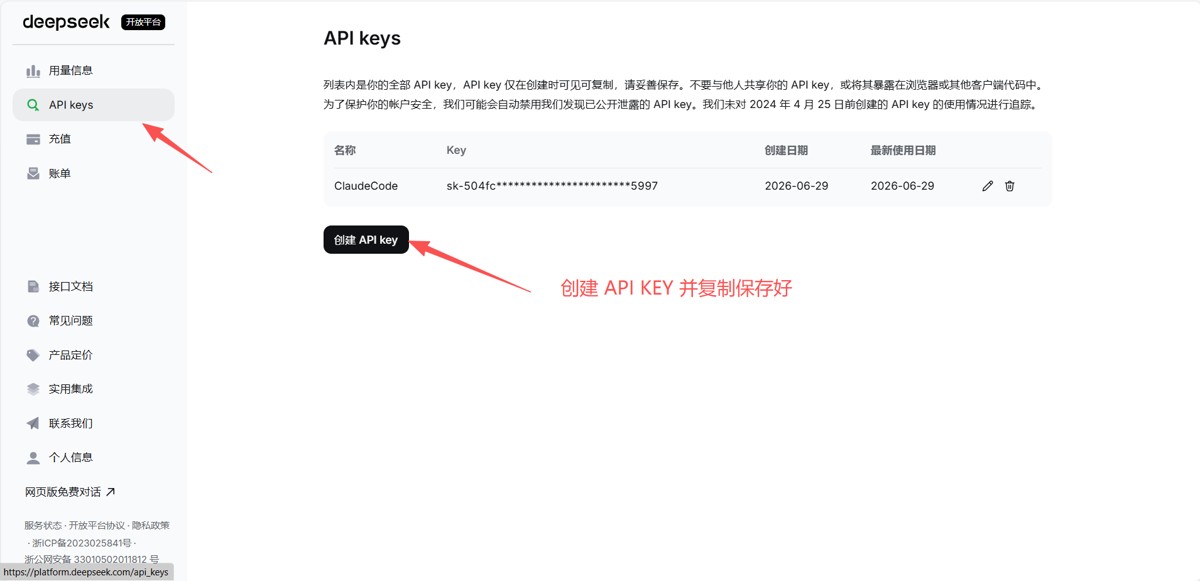Open the 用量信息 usage page
Screen dimensions: 1200x581
[x=93, y=71]
